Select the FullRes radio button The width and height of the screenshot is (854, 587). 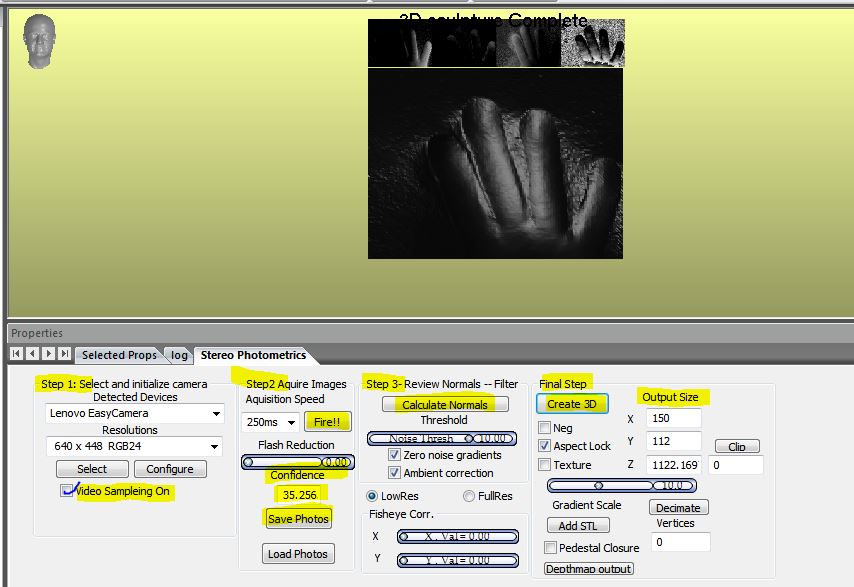(x=469, y=496)
